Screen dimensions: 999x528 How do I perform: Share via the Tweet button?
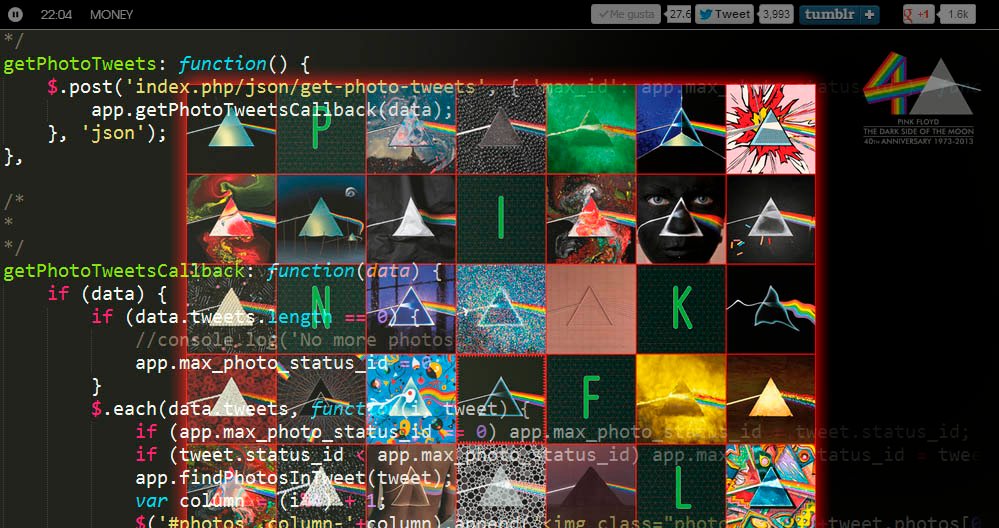(x=724, y=15)
